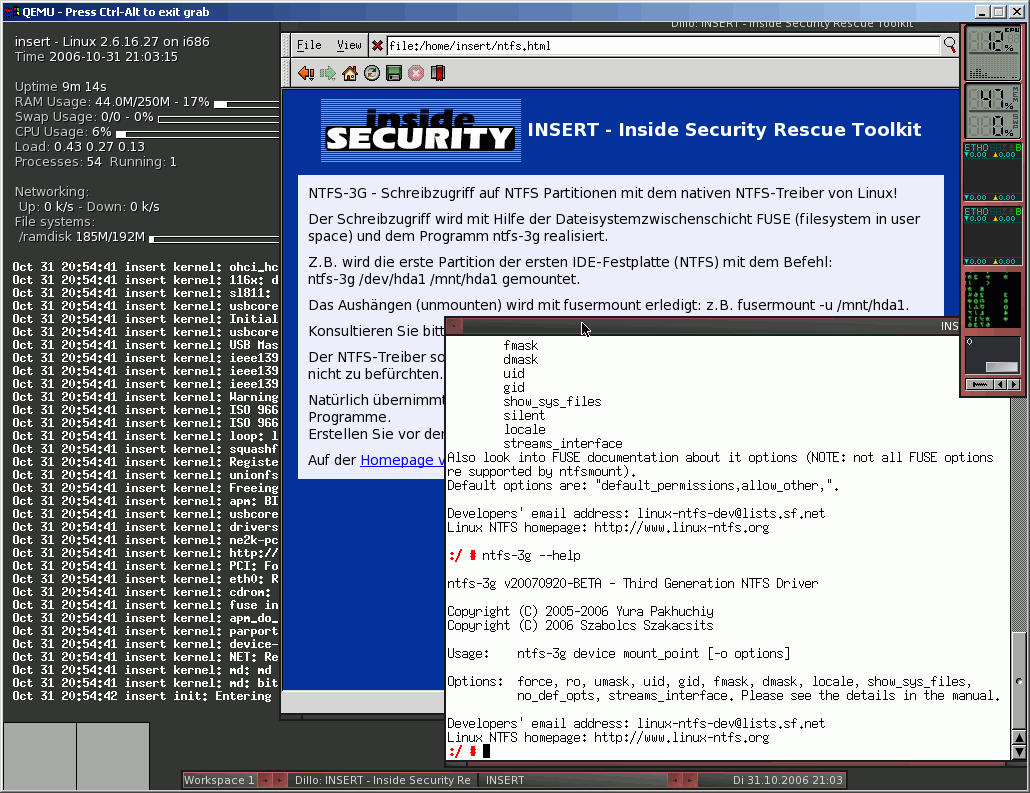This screenshot has width=1030, height=793.
Task: Open the Dillo File menu
Action: [309, 45]
